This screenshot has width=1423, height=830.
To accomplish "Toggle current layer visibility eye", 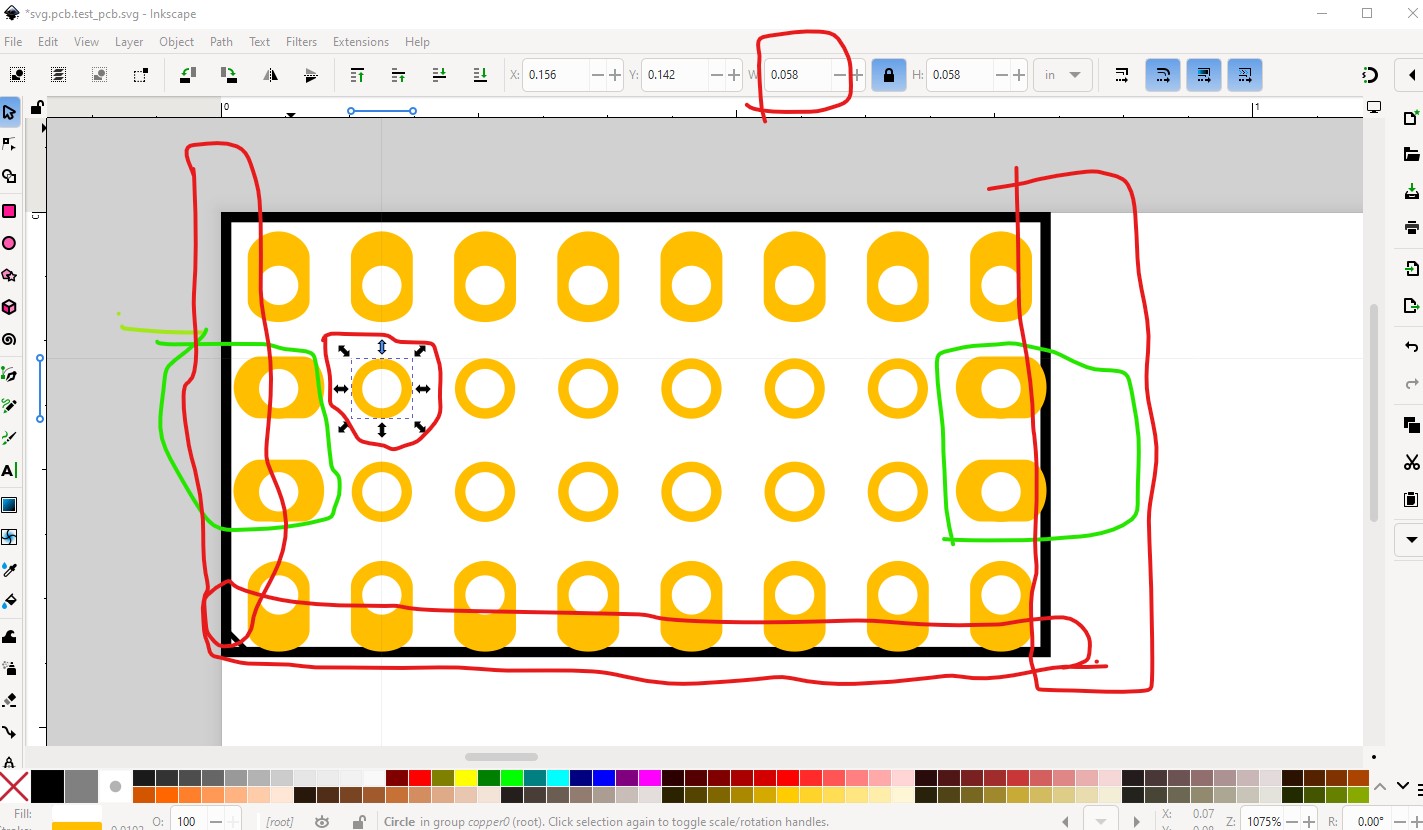I will coord(322,821).
